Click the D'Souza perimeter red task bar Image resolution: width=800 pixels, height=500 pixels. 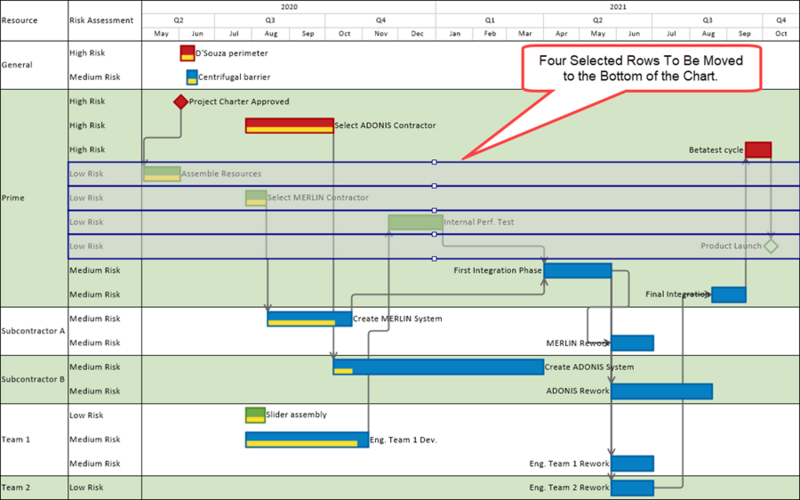pyautogui.click(x=187, y=53)
